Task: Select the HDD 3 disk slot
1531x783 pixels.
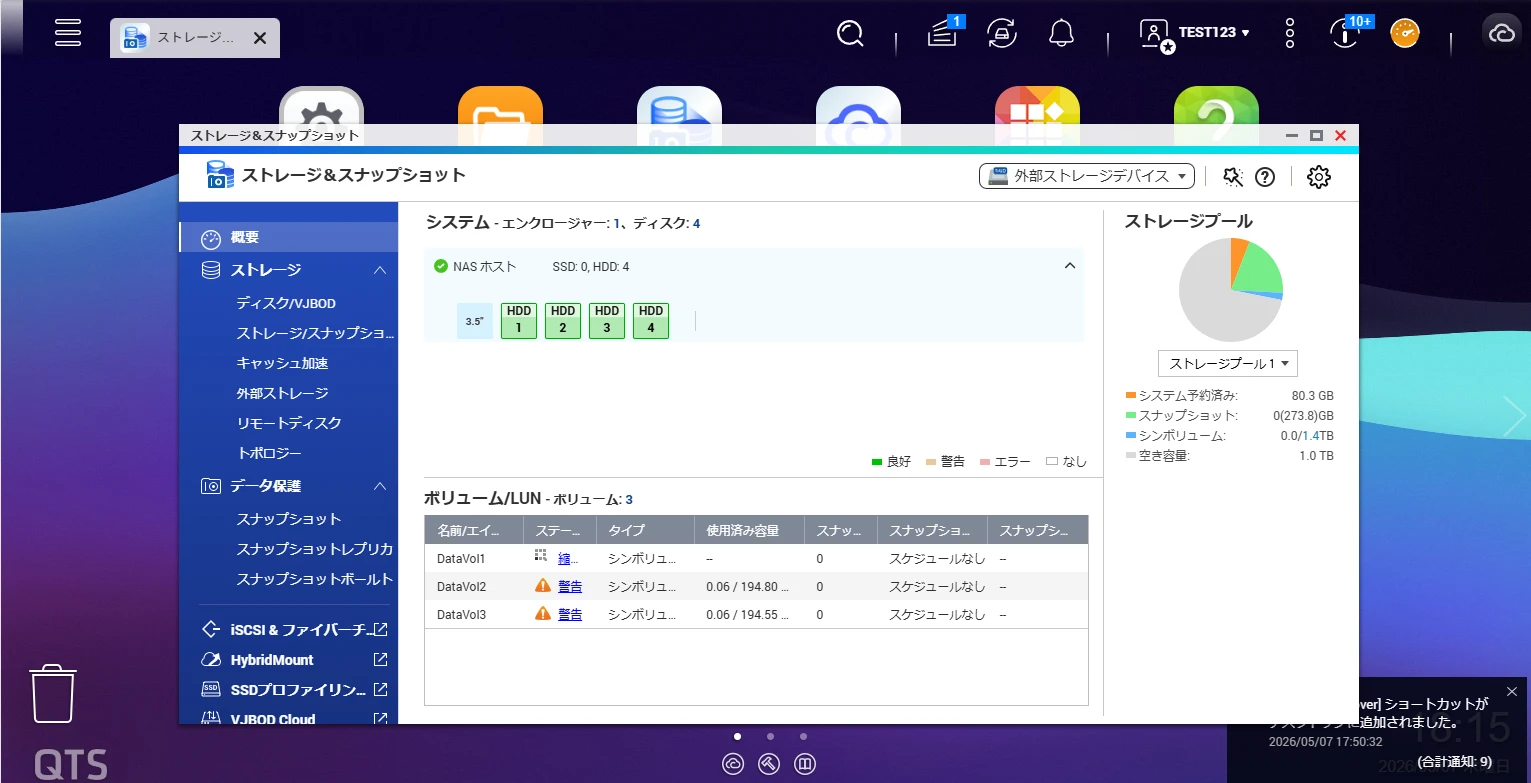Action: [607, 321]
